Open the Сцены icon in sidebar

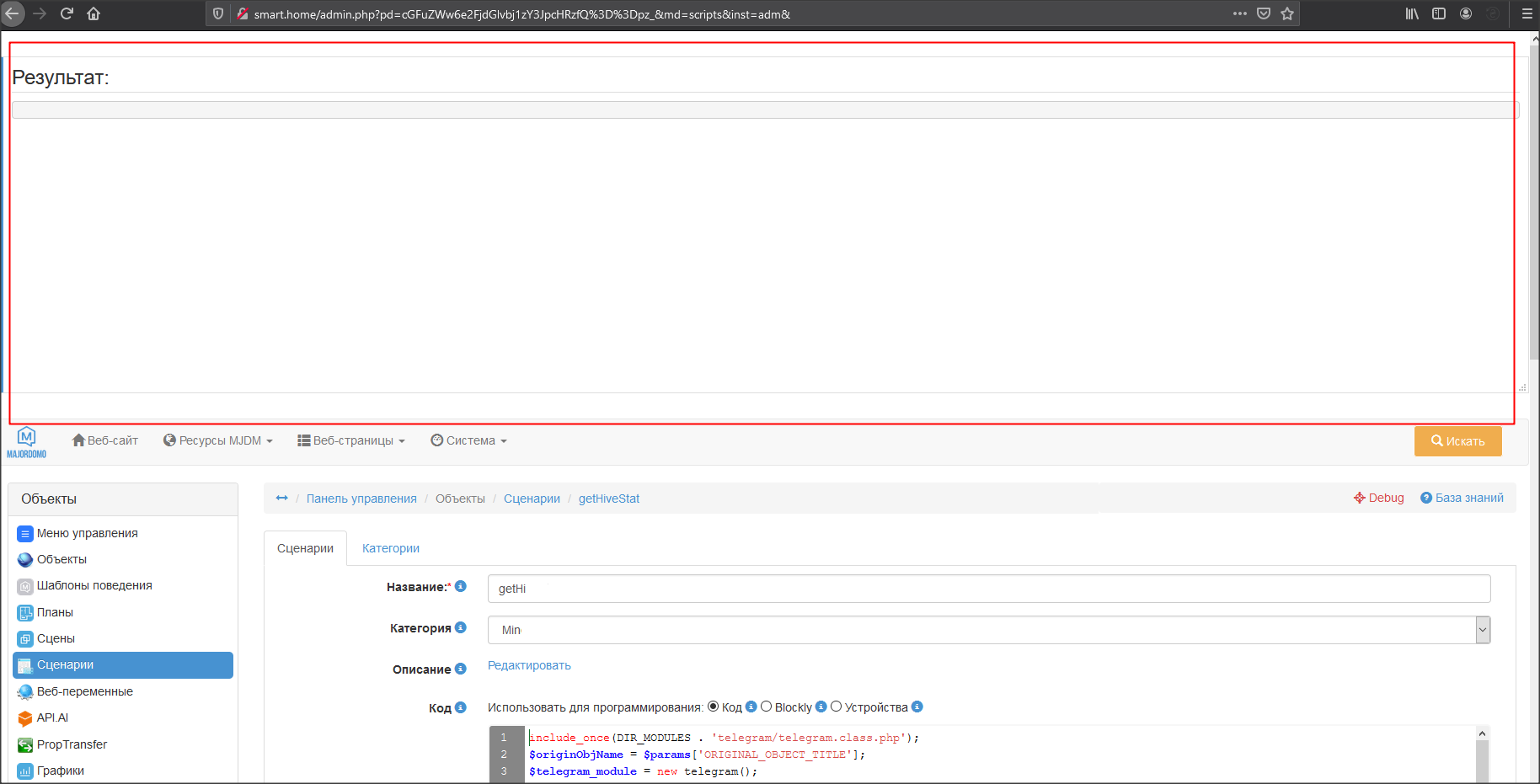coord(25,639)
